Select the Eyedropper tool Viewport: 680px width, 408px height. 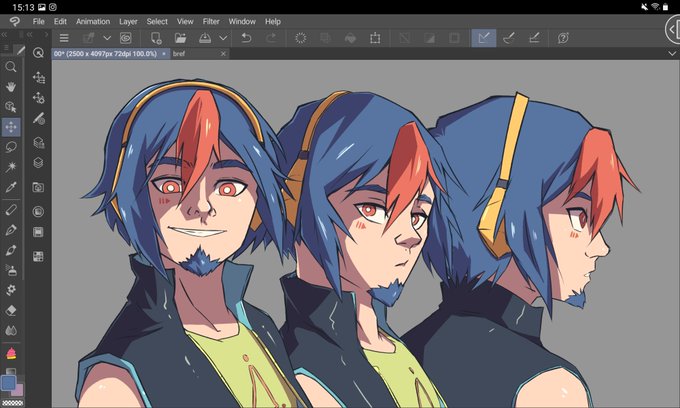click(x=11, y=187)
